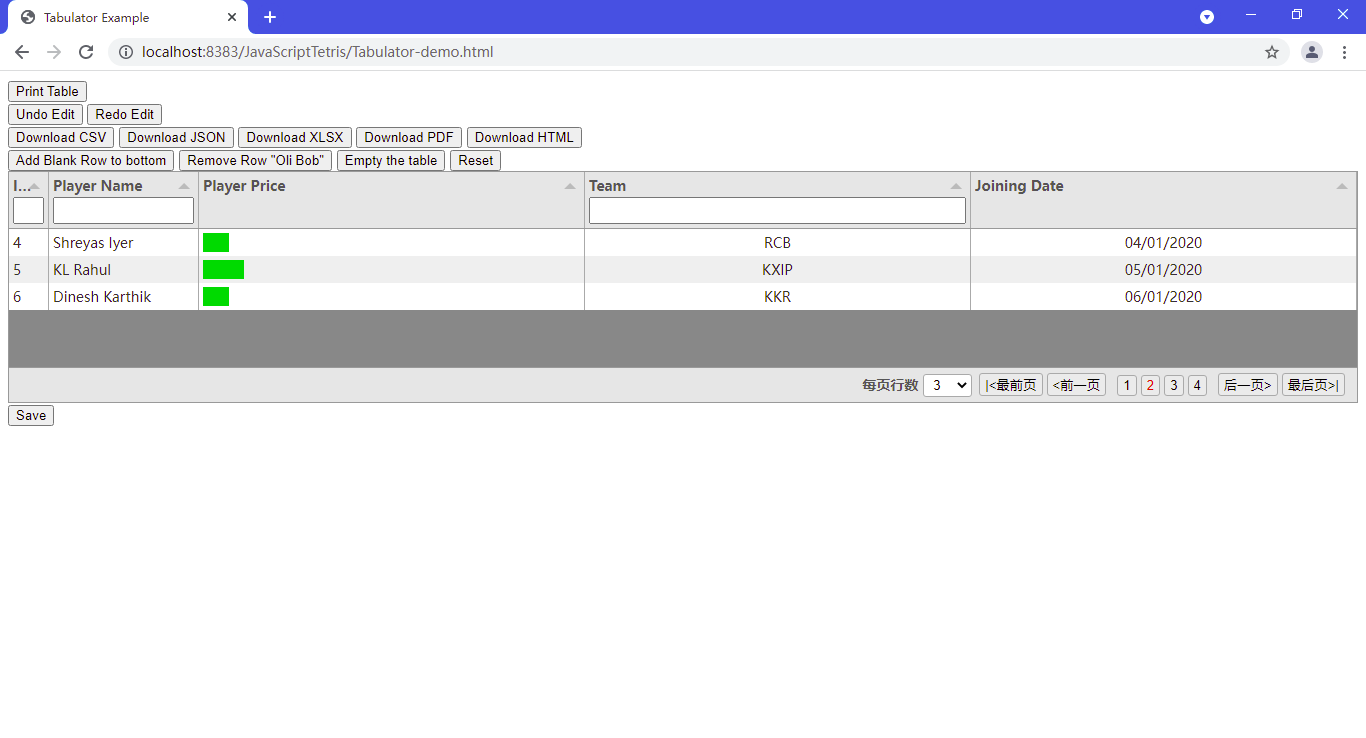Screen dimensions: 1366x738
Task: Open the rows-per-page dropdown
Action: [x=946, y=385]
